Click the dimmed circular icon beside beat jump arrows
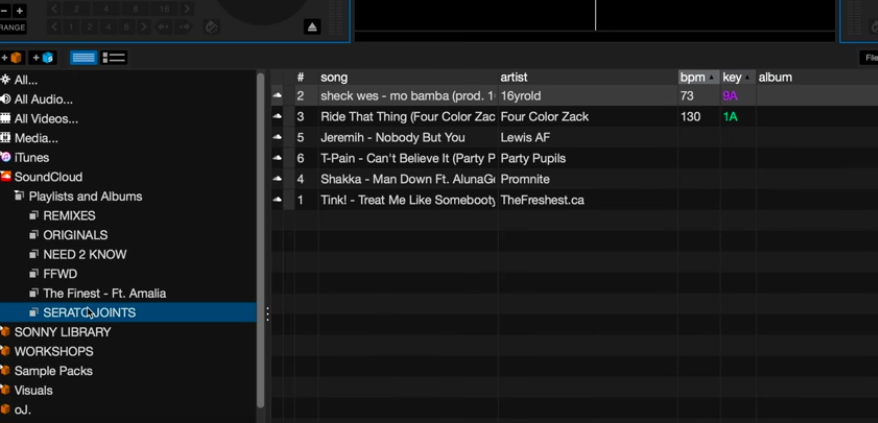Screen dimensions: 878x423 click(x=211, y=27)
